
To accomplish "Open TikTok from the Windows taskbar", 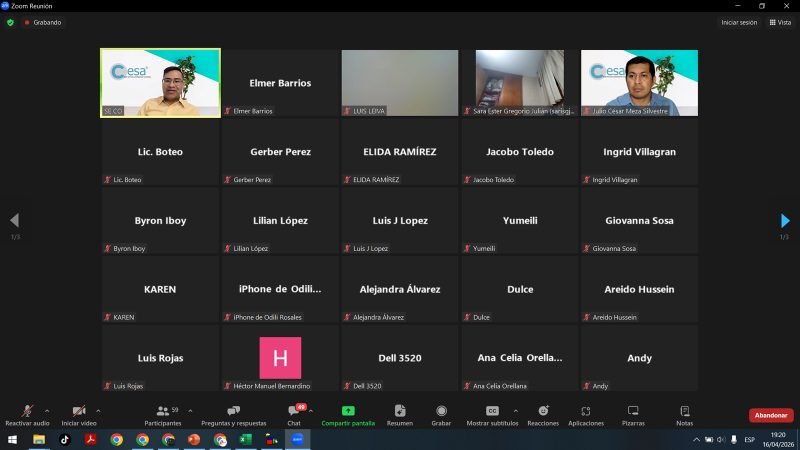I will pyautogui.click(x=65, y=439).
